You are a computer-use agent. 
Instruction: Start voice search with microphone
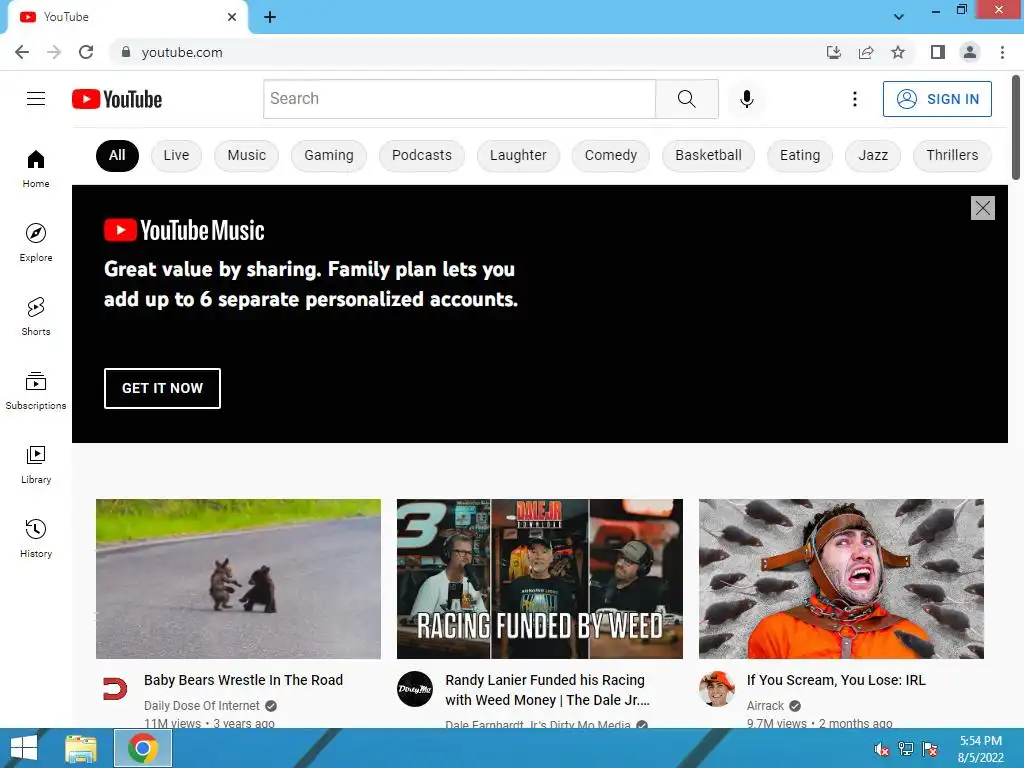point(746,99)
